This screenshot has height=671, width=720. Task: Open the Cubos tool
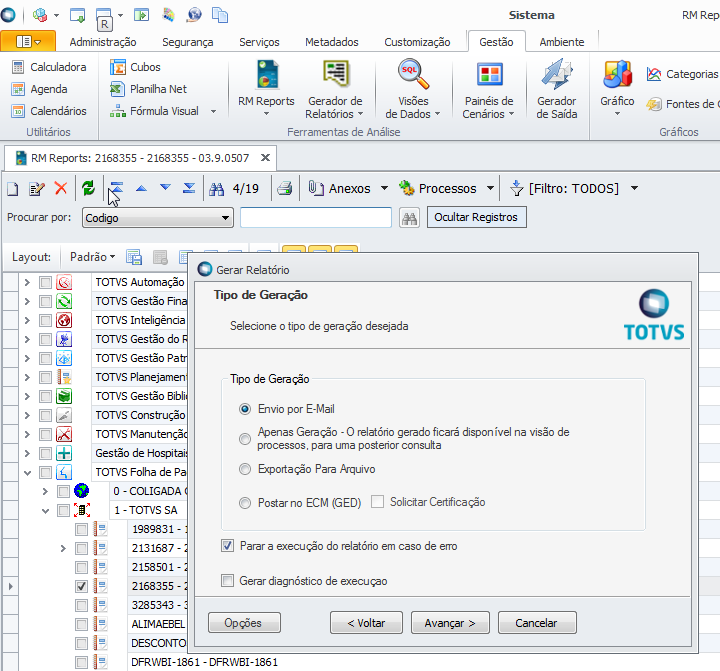[135, 67]
